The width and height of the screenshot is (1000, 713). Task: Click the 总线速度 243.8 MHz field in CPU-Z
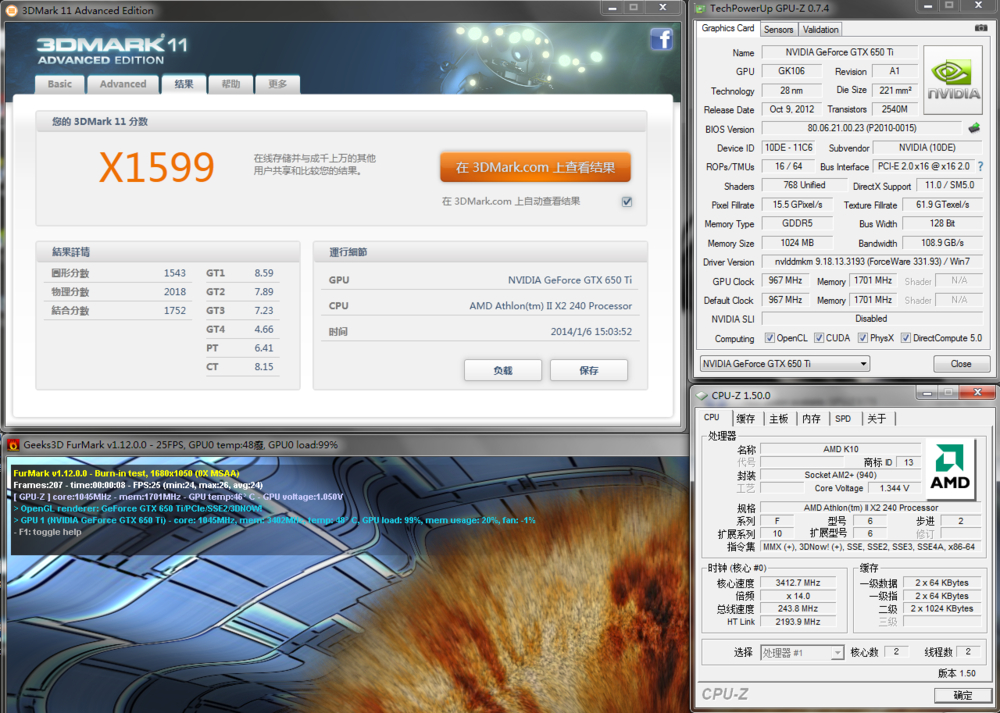(x=797, y=608)
